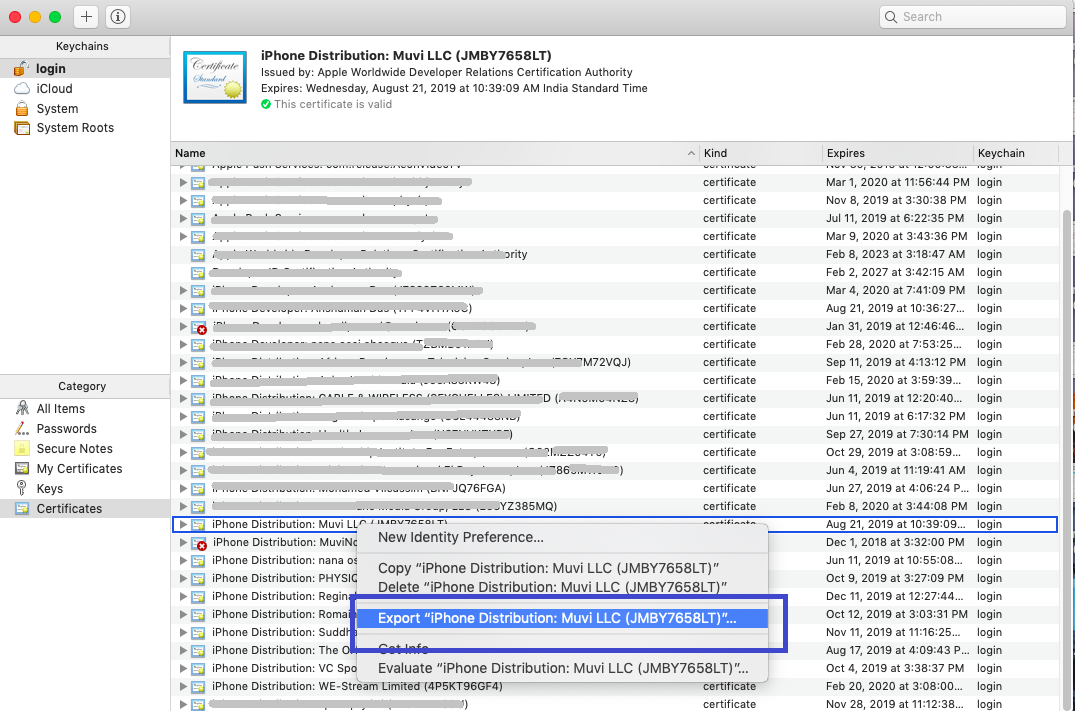Viewport: 1075px width, 711px height.
Task: Click expiry Jun 11, 2019 at 12:20:40
Action: [894, 398]
